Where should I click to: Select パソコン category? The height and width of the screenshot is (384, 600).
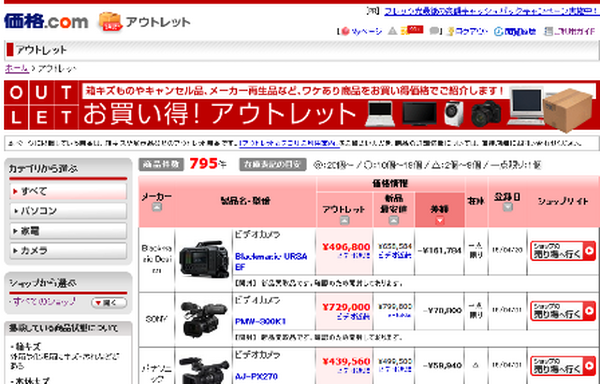click(x=68, y=211)
